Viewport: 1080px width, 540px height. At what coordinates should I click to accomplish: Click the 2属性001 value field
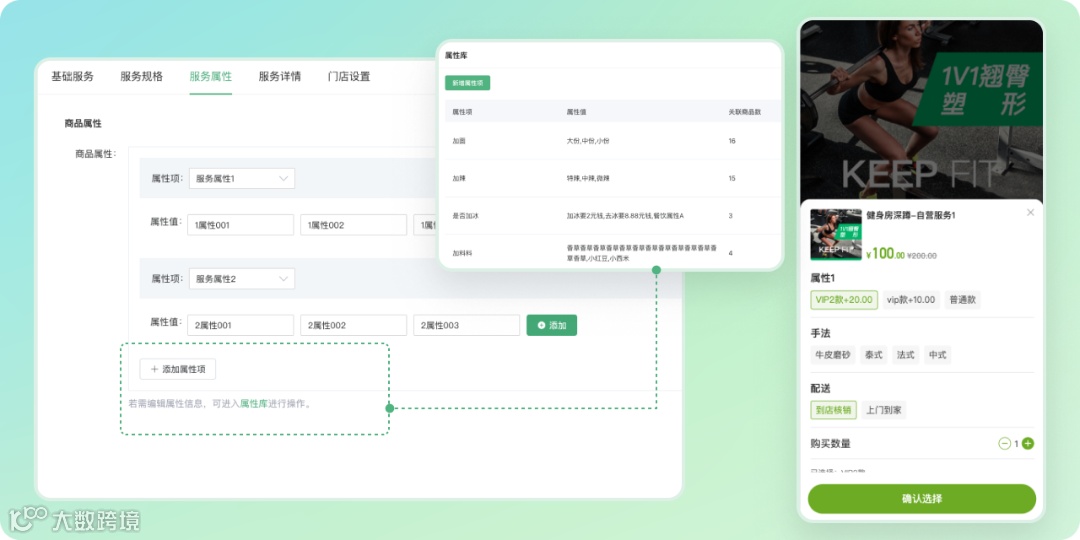tap(240, 325)
